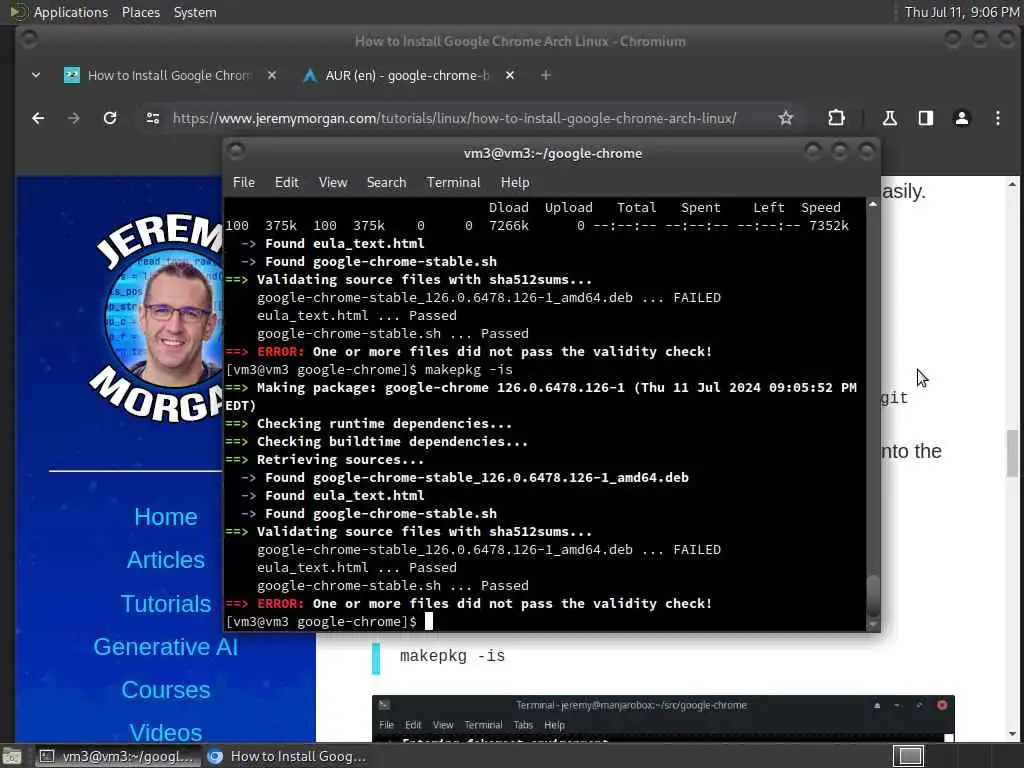Viewport: 1024px width, 768px height.
Task: Open the terminal View menu
Action: click(x=333, y=183)
